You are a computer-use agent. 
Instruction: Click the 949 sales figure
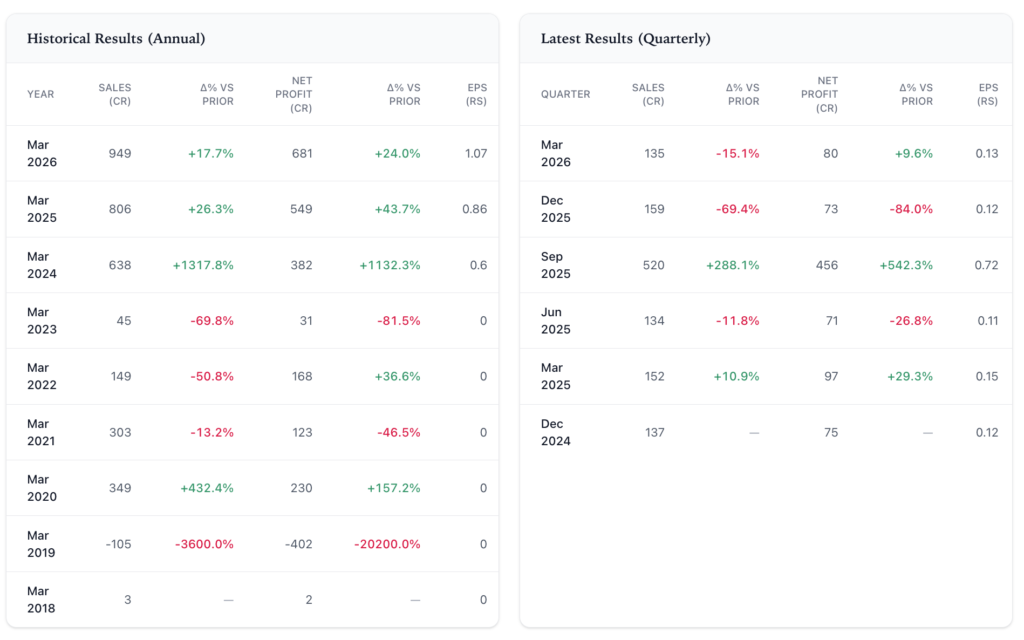tap(120, 154)
